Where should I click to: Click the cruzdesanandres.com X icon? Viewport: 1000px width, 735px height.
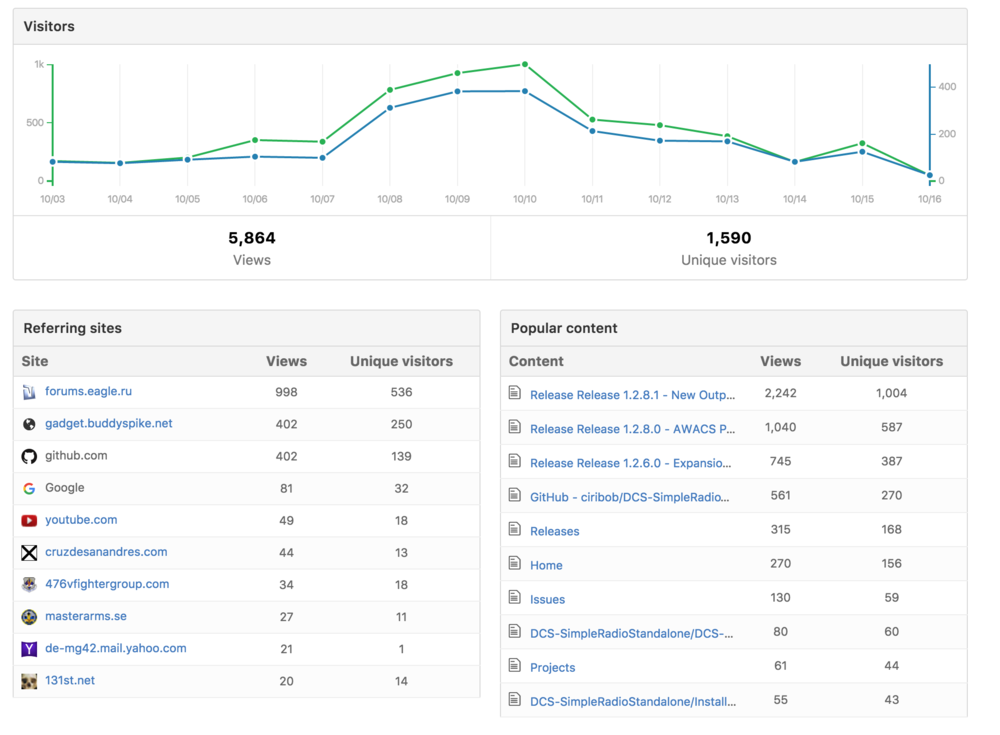[x=29, y=553]
